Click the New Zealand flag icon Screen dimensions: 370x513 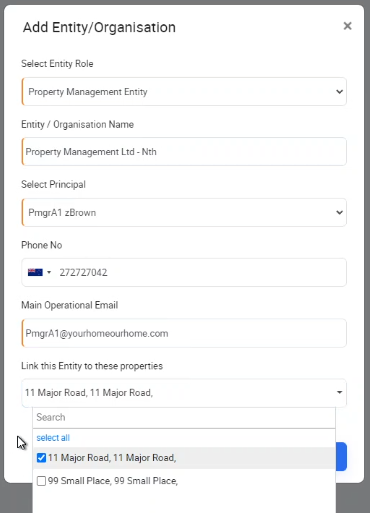pos(35,272)
